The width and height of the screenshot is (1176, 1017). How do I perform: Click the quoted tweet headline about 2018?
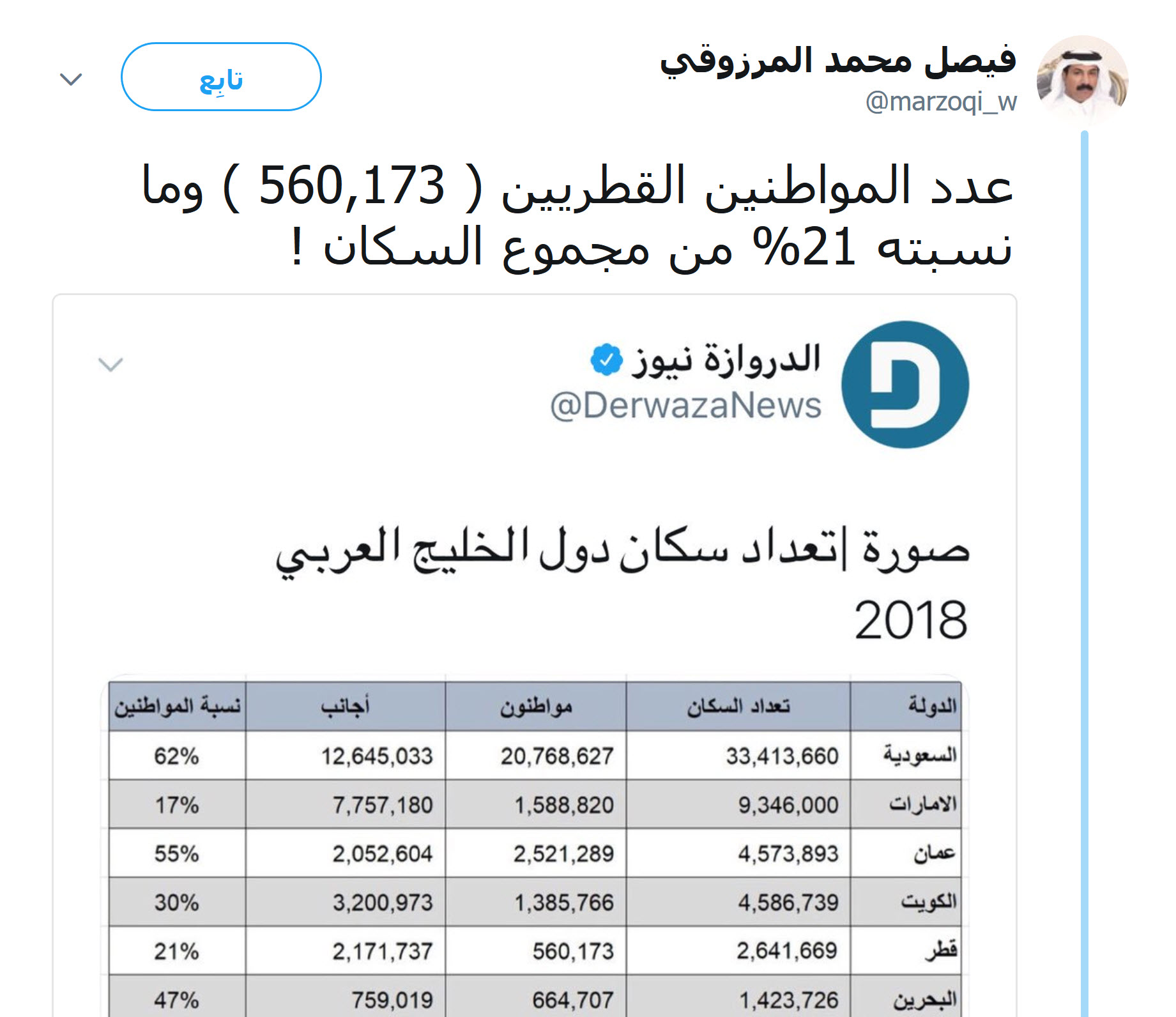623,582
